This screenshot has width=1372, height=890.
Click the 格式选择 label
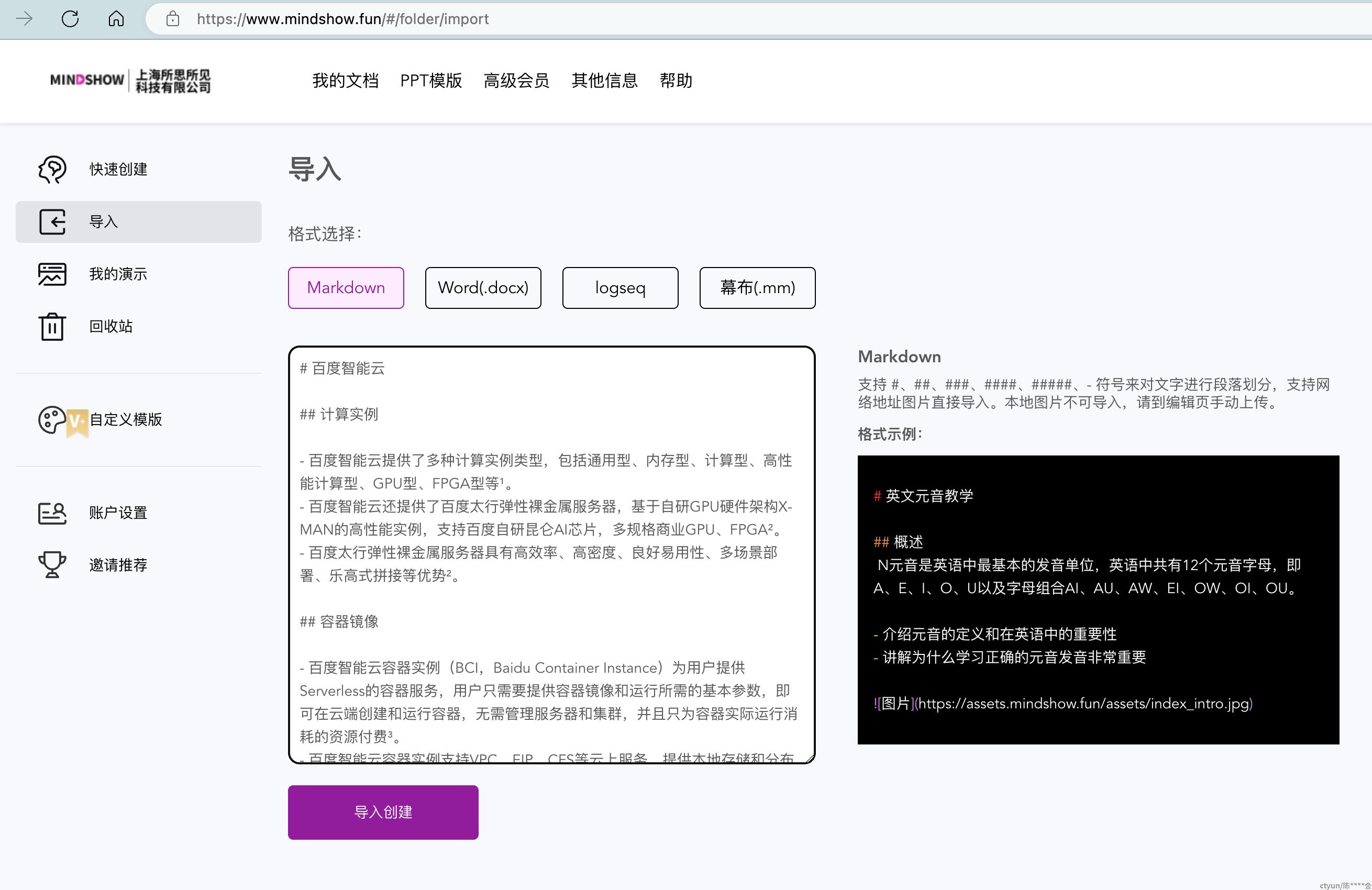click(x=325, y=234)
